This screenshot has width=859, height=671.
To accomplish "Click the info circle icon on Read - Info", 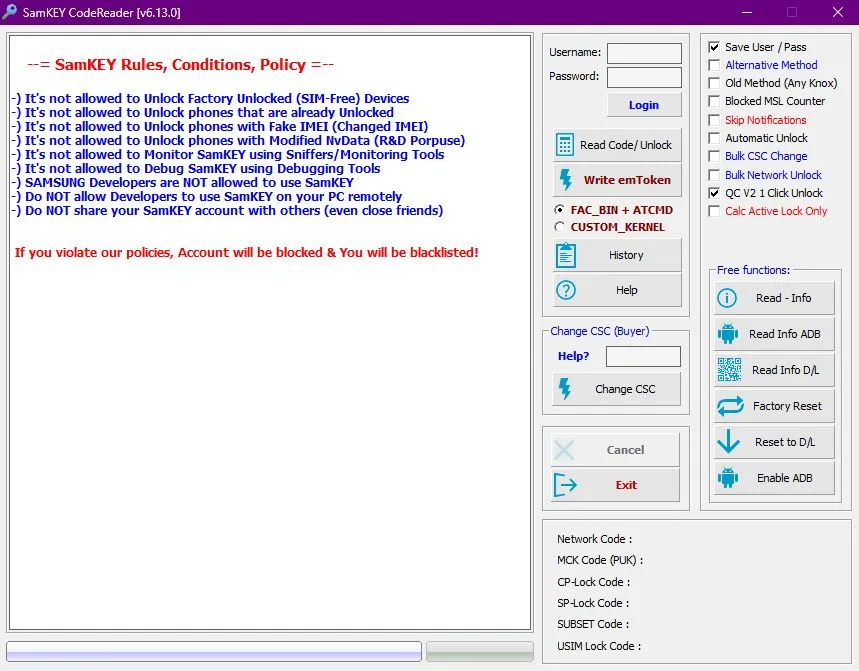I will (x=727, y=298).
